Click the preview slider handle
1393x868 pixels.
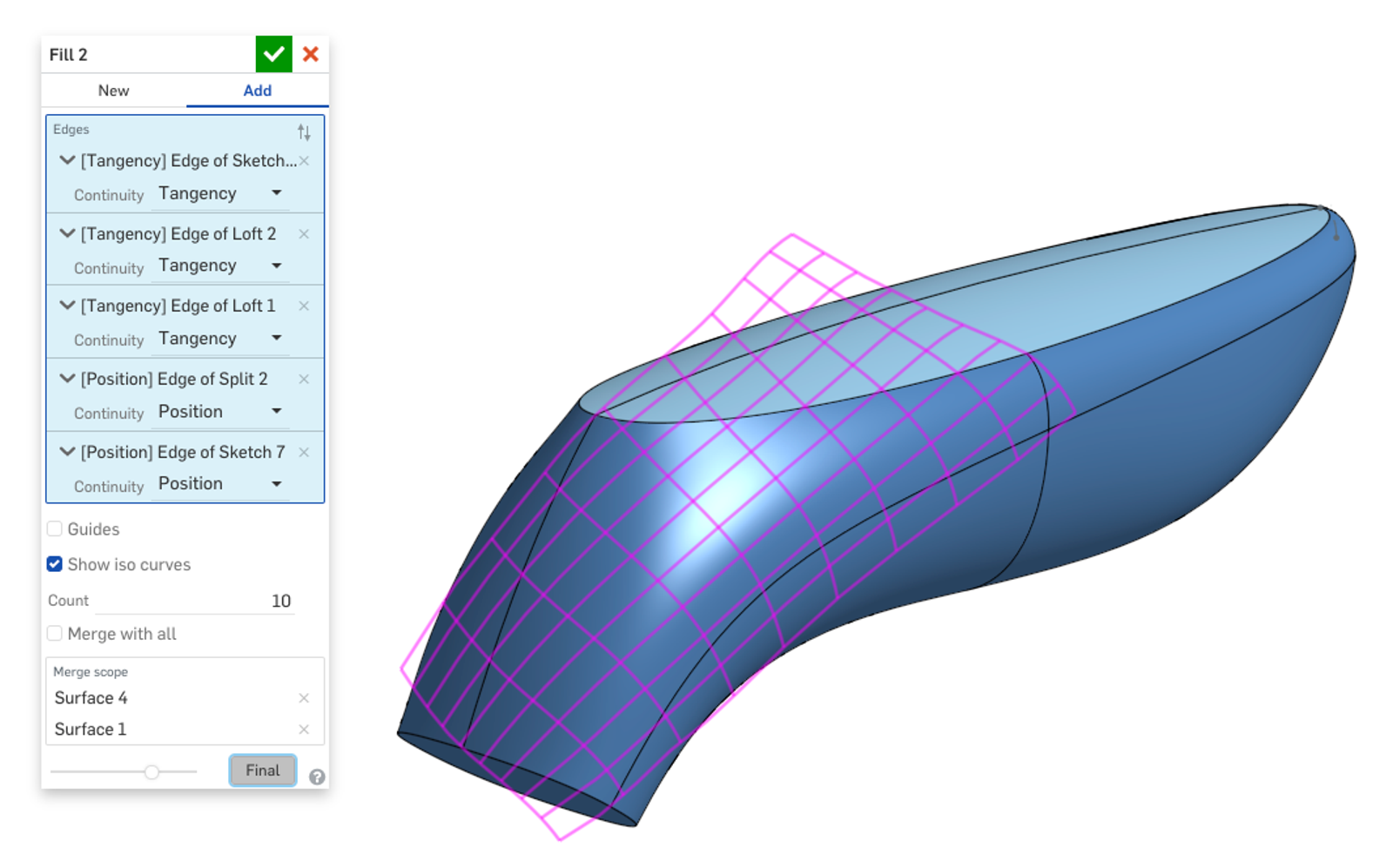click(x=151, y=772)
